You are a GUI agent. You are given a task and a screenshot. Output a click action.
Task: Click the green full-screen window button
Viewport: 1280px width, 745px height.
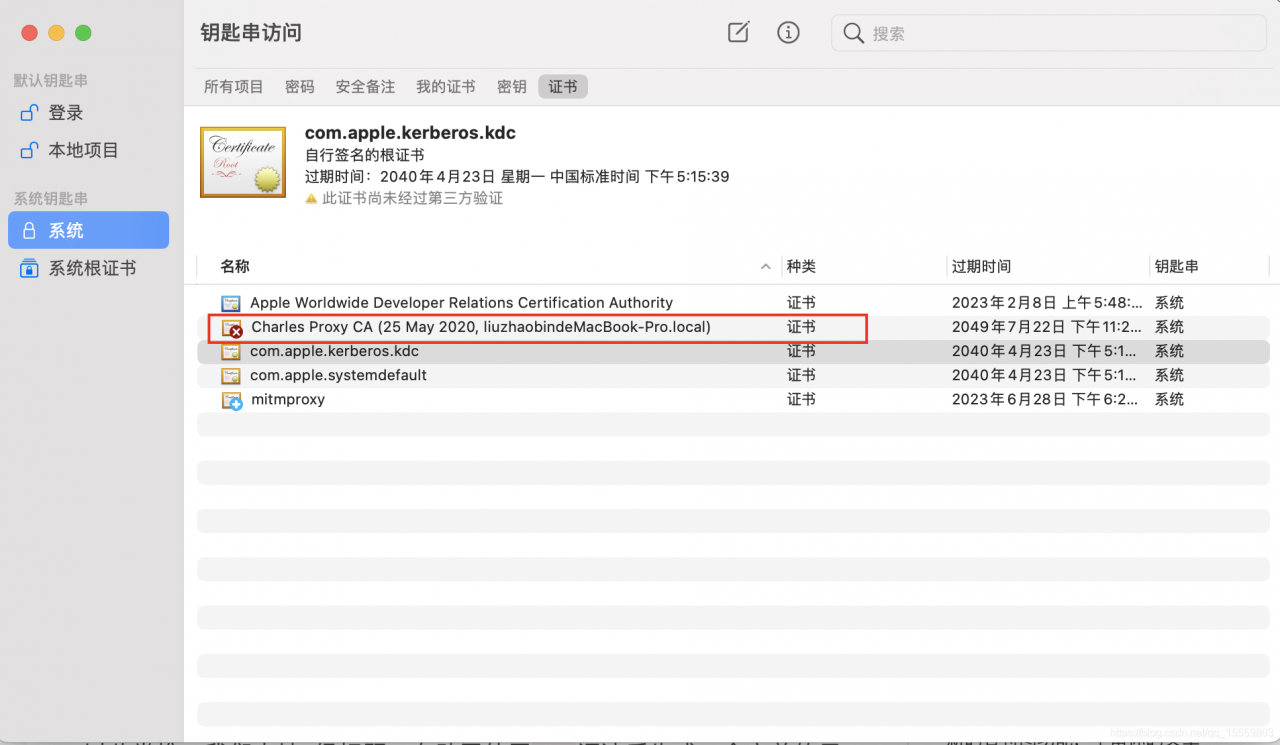coord(83,33)
